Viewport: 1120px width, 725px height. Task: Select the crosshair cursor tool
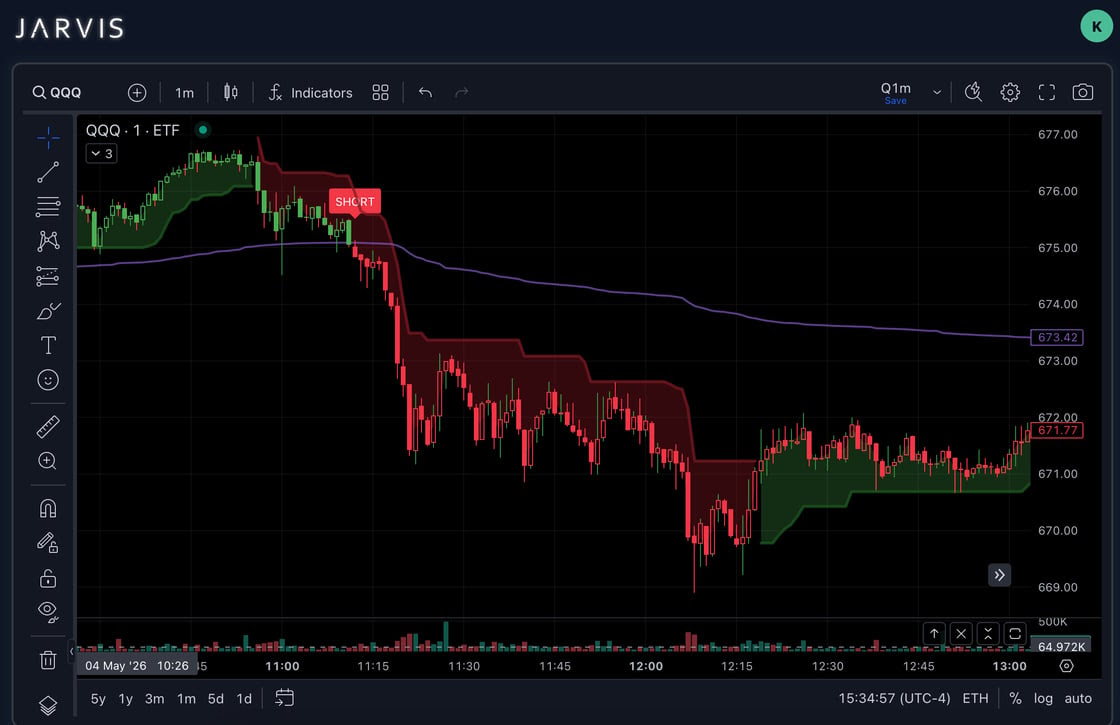pos(48,137)
